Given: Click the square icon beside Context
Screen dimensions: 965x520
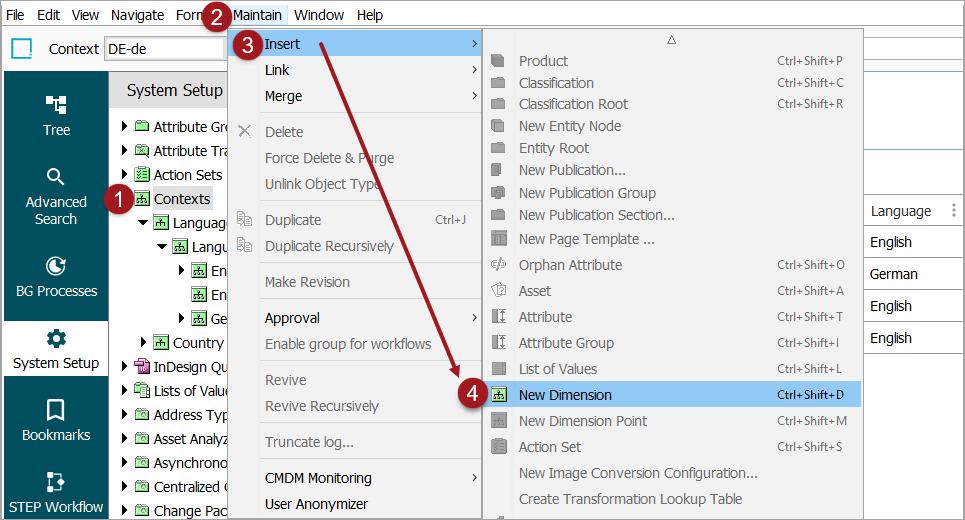Looking at the screenshot, I should (x=22, y=49).
